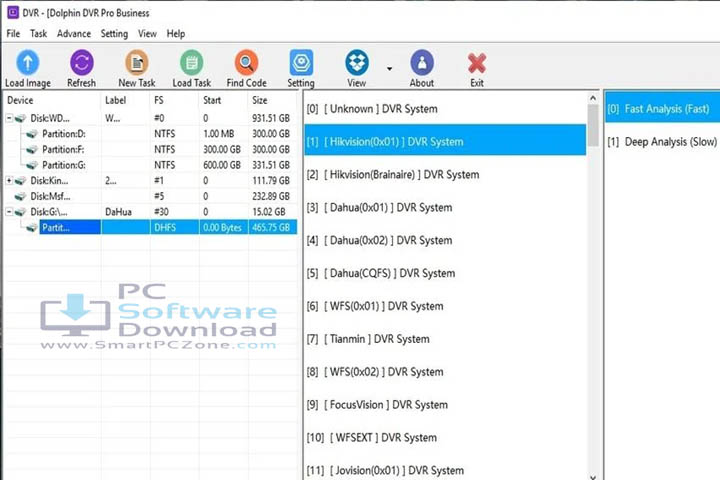Click the disk icon beside Disk:WD
Image resolution: width=720 pixels, height=480 pixels.
tap(21, 119)
